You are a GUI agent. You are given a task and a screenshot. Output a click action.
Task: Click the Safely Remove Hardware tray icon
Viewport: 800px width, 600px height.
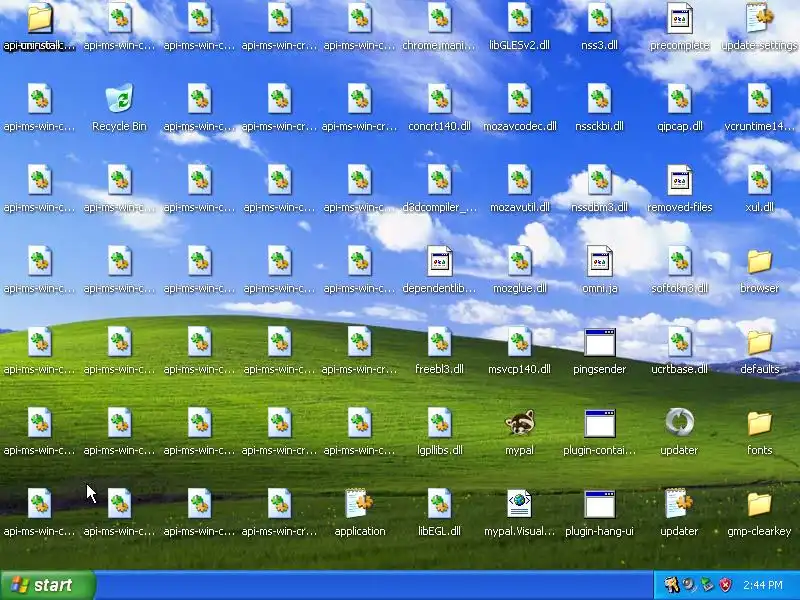tap(707, 585)
